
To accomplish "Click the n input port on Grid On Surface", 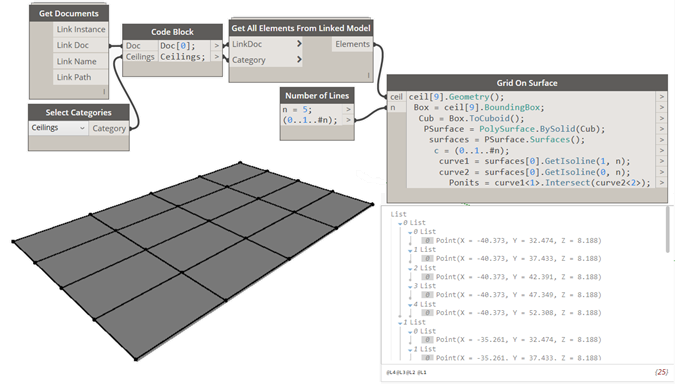I will pos(397,107).
